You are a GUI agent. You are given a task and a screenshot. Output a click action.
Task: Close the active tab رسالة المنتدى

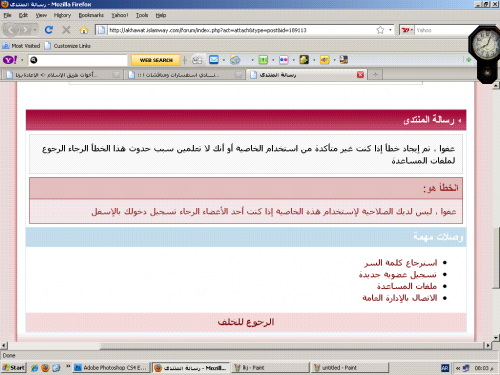click(360, 75)
